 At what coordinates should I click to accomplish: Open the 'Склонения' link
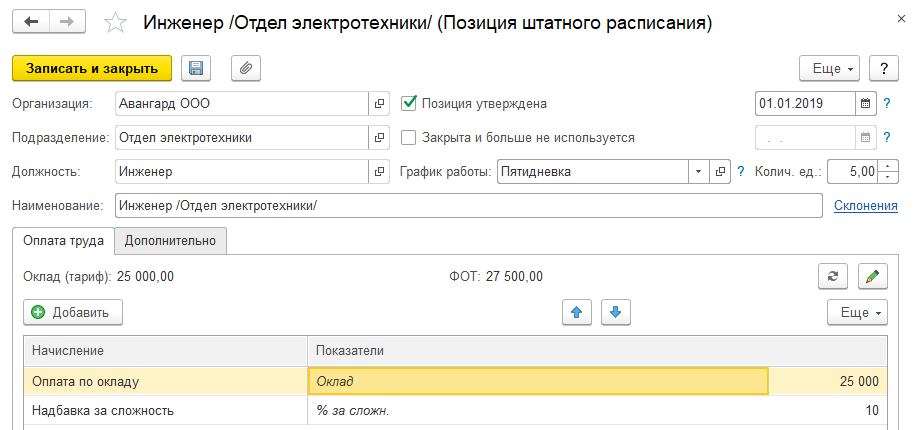tap(865, 206)
